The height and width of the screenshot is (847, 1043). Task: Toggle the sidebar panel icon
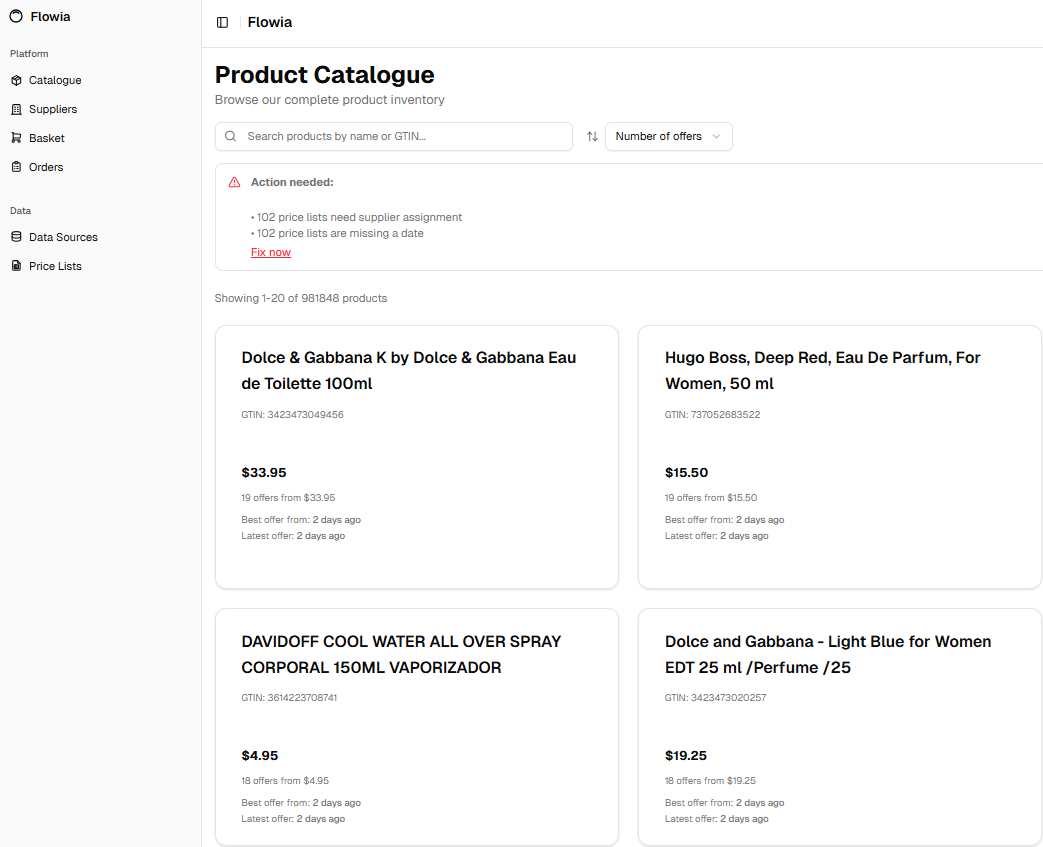click(223, 23)
